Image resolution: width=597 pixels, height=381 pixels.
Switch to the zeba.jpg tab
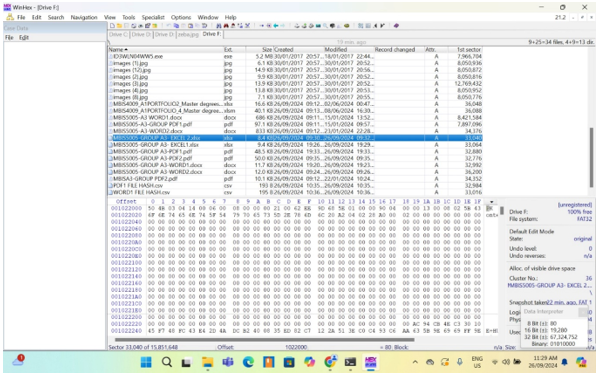(188, 34)
